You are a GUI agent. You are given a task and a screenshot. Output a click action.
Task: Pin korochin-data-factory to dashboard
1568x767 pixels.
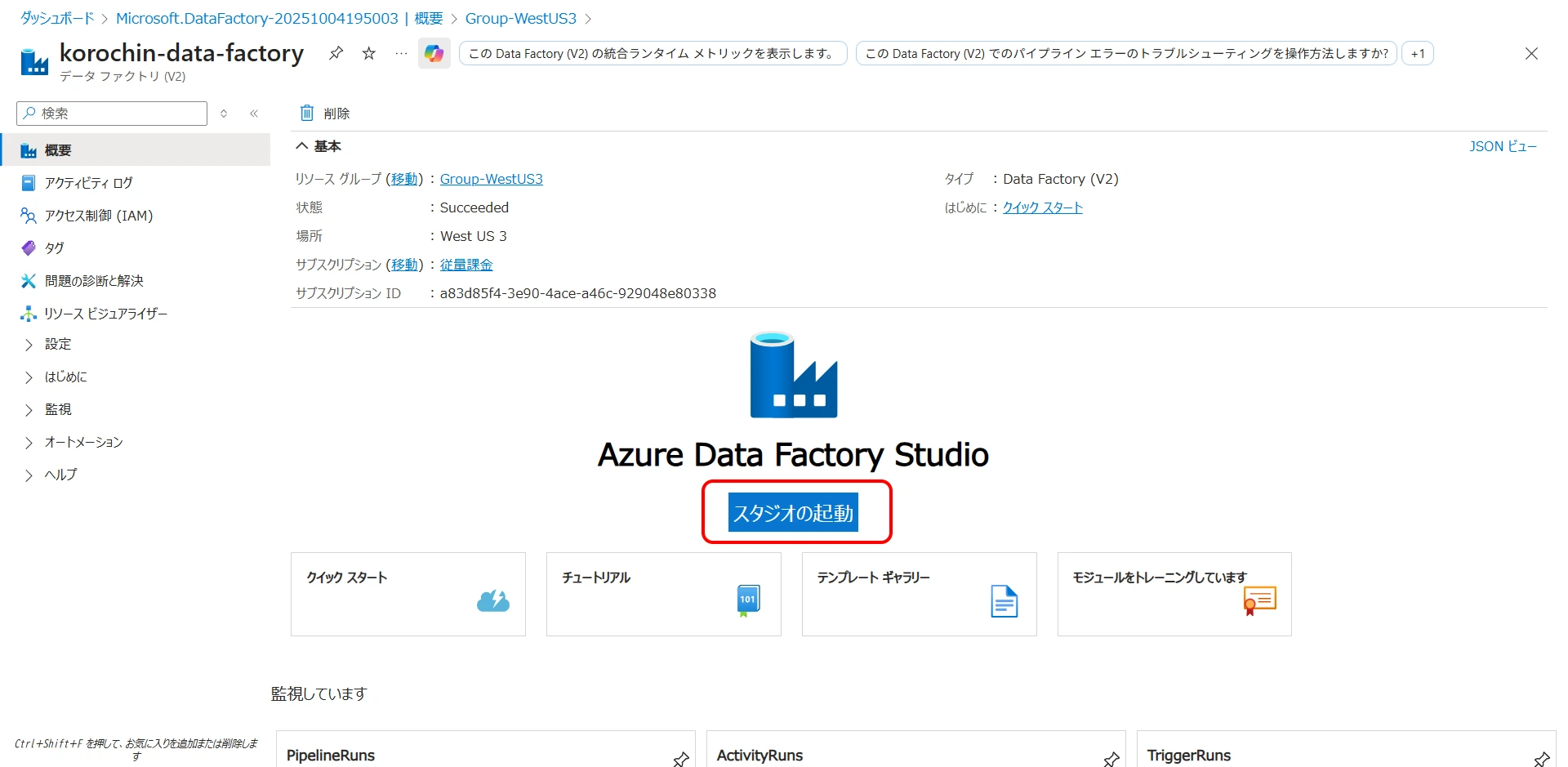[x=336, y=54]
